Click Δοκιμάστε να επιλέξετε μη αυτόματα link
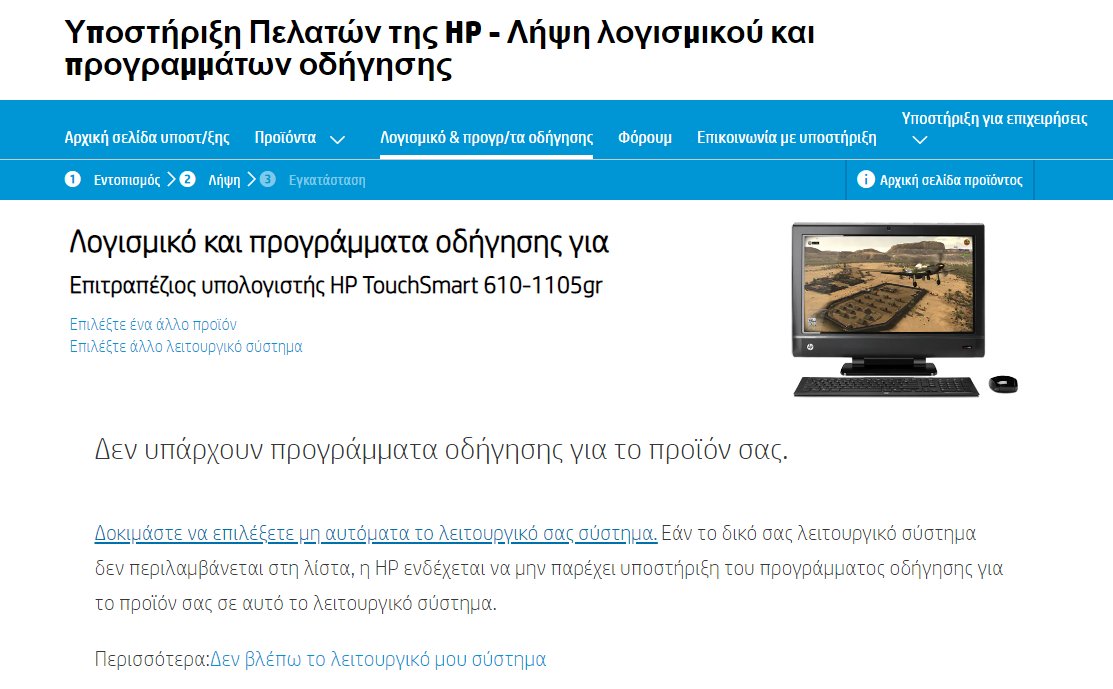The height and width of the screenshot is (689, 1113). (x=376, y=533)
